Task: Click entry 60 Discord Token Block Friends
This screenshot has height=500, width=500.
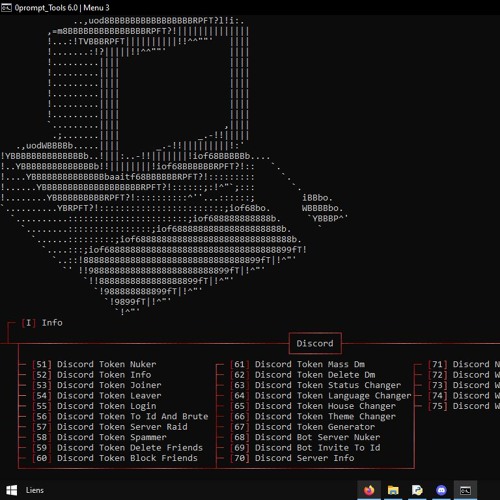Action: click(x=115, y=458)
